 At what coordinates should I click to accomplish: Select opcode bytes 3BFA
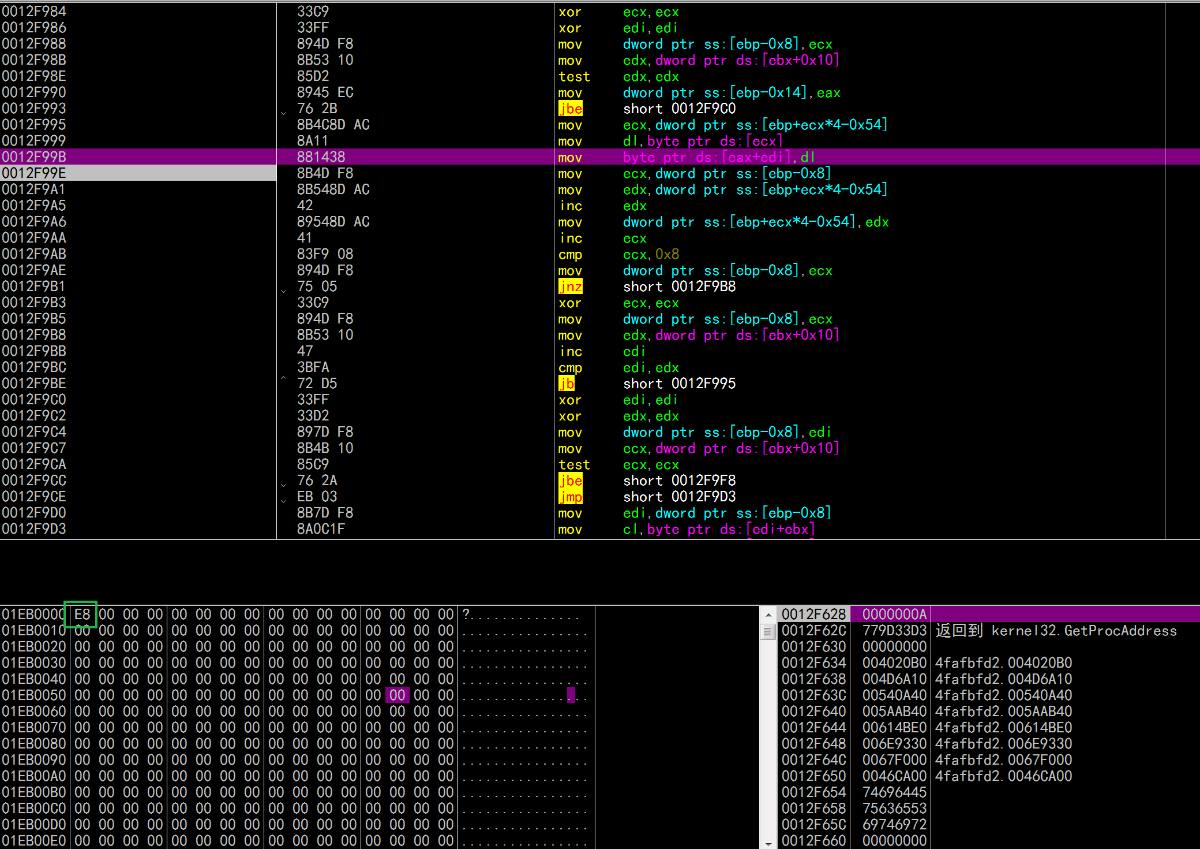tap(313, 368)
